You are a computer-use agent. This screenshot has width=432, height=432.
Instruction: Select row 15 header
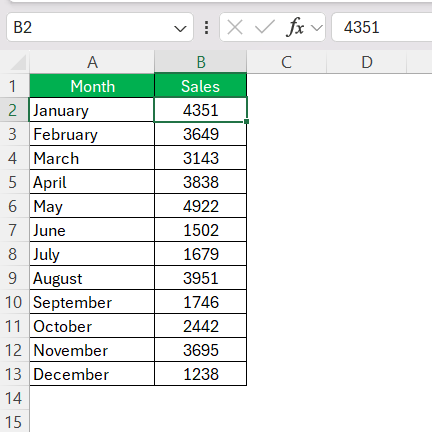[x=14, y=421]
